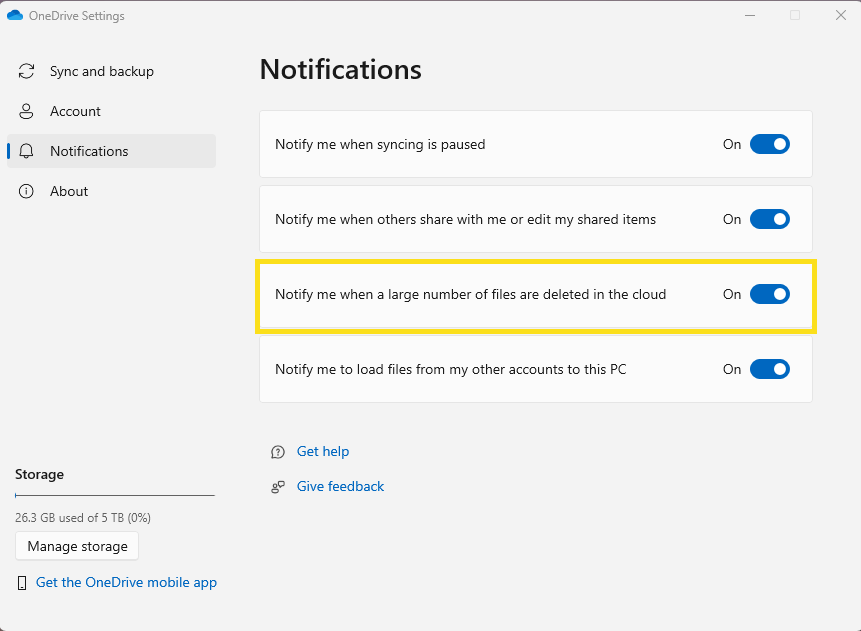This screenshot has height=631, width=861.
Task: Open the Give feedback link
Action: point(340,487)
